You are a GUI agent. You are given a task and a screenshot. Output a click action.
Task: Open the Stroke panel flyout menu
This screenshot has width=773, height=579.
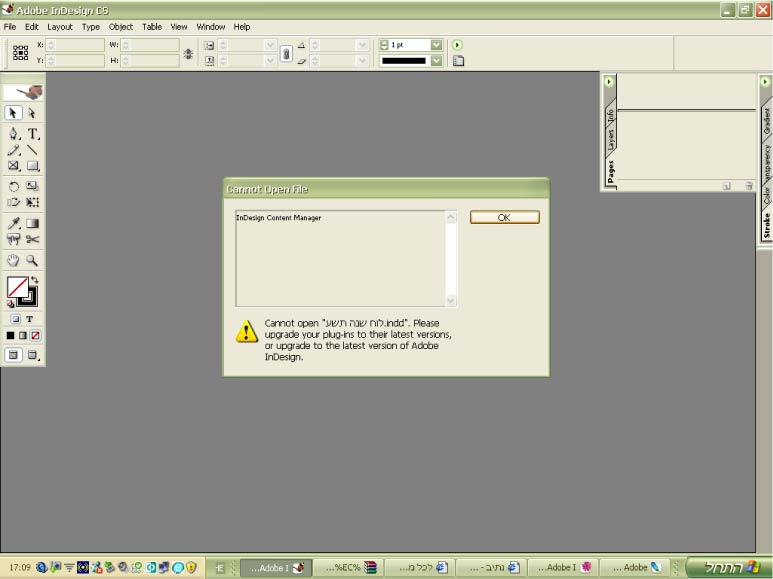[x=765, y=81]
